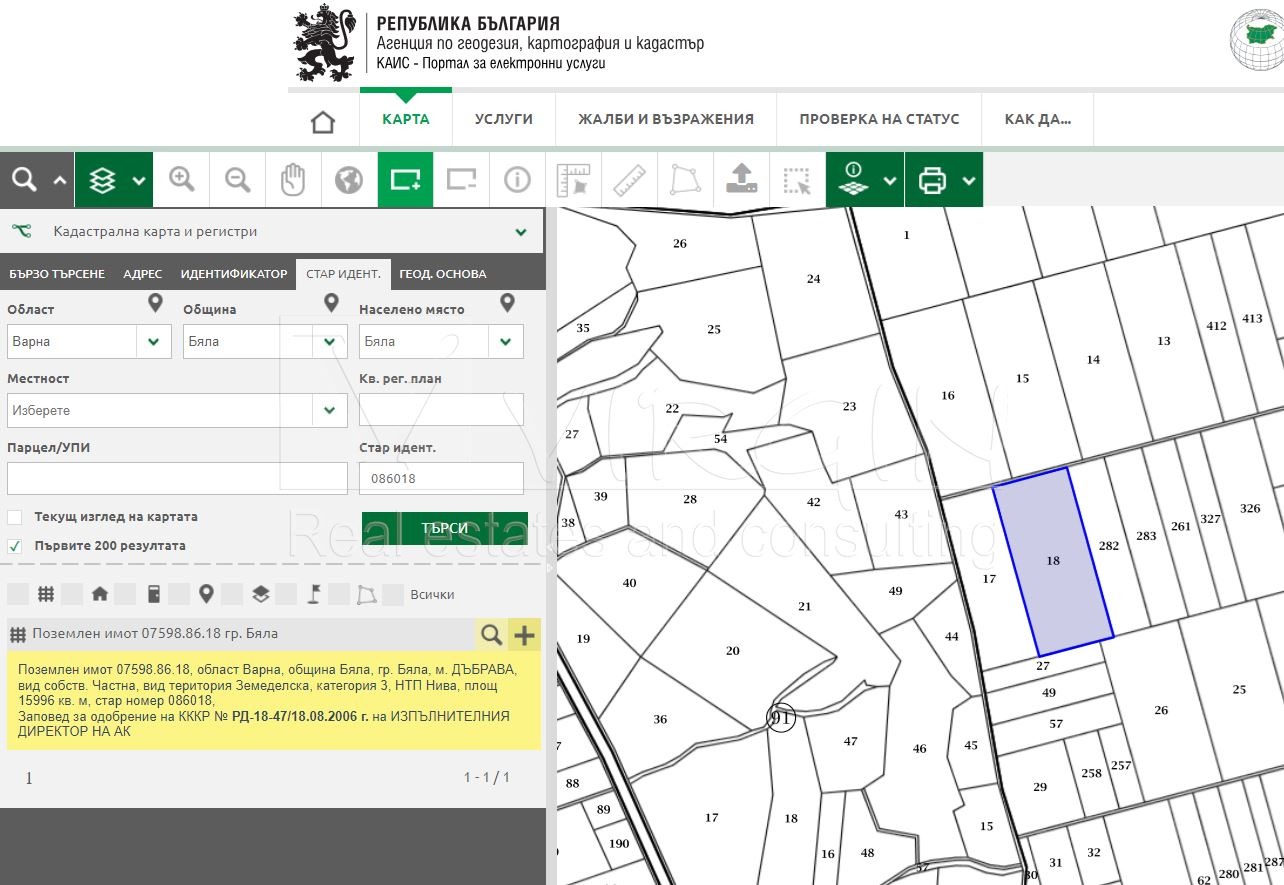Click the upload file icon in toolbar
The height and width of the screenshot is (885, 1284).
[740, 180]
